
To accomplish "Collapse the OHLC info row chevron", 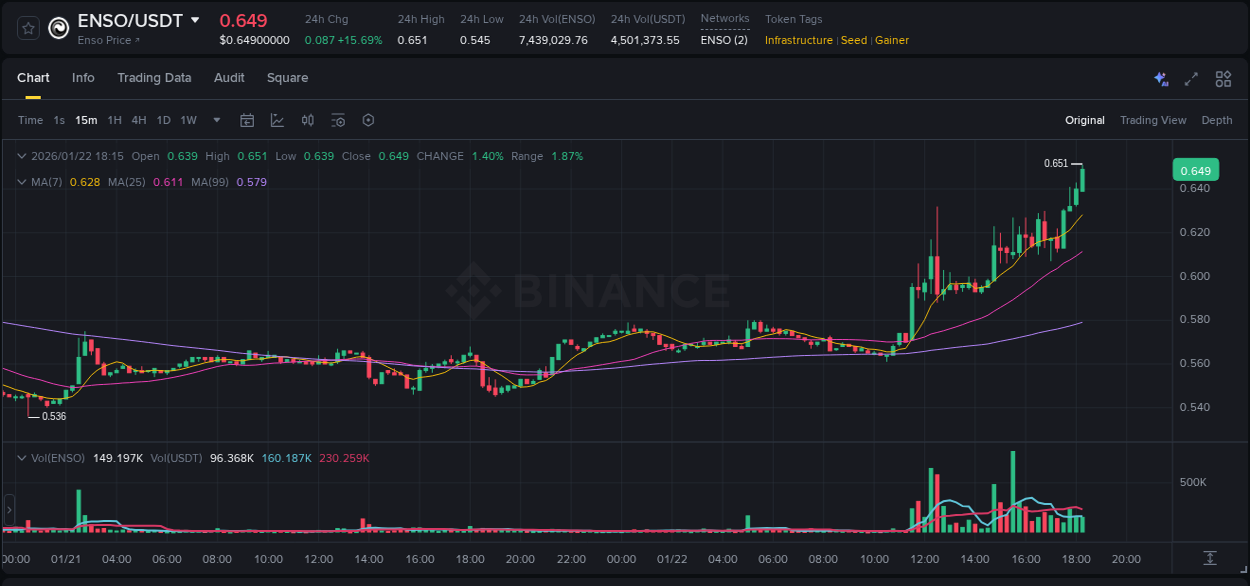I will [x=22, y=156].
